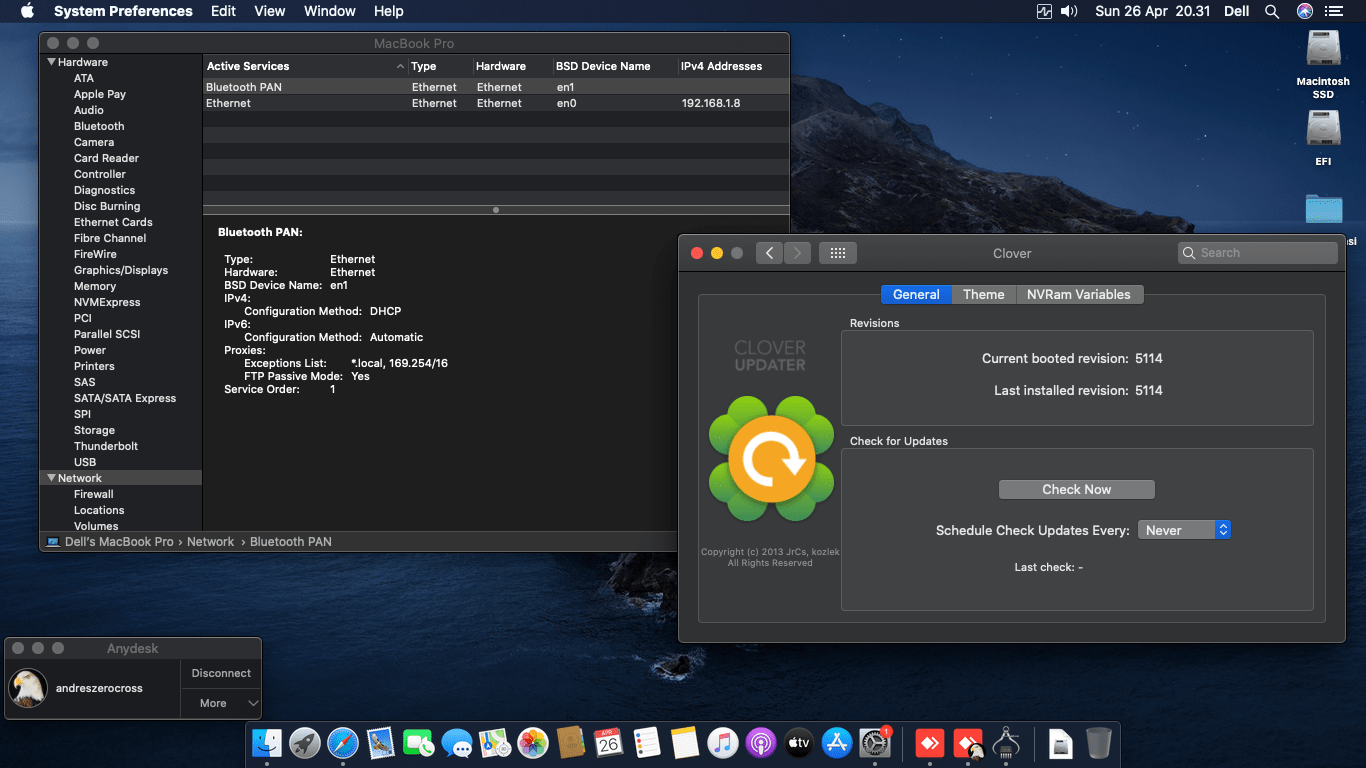Open Messages from the Dock
Screen dimensions: 1366x768
pyautogui.click(x=457, y=743)
